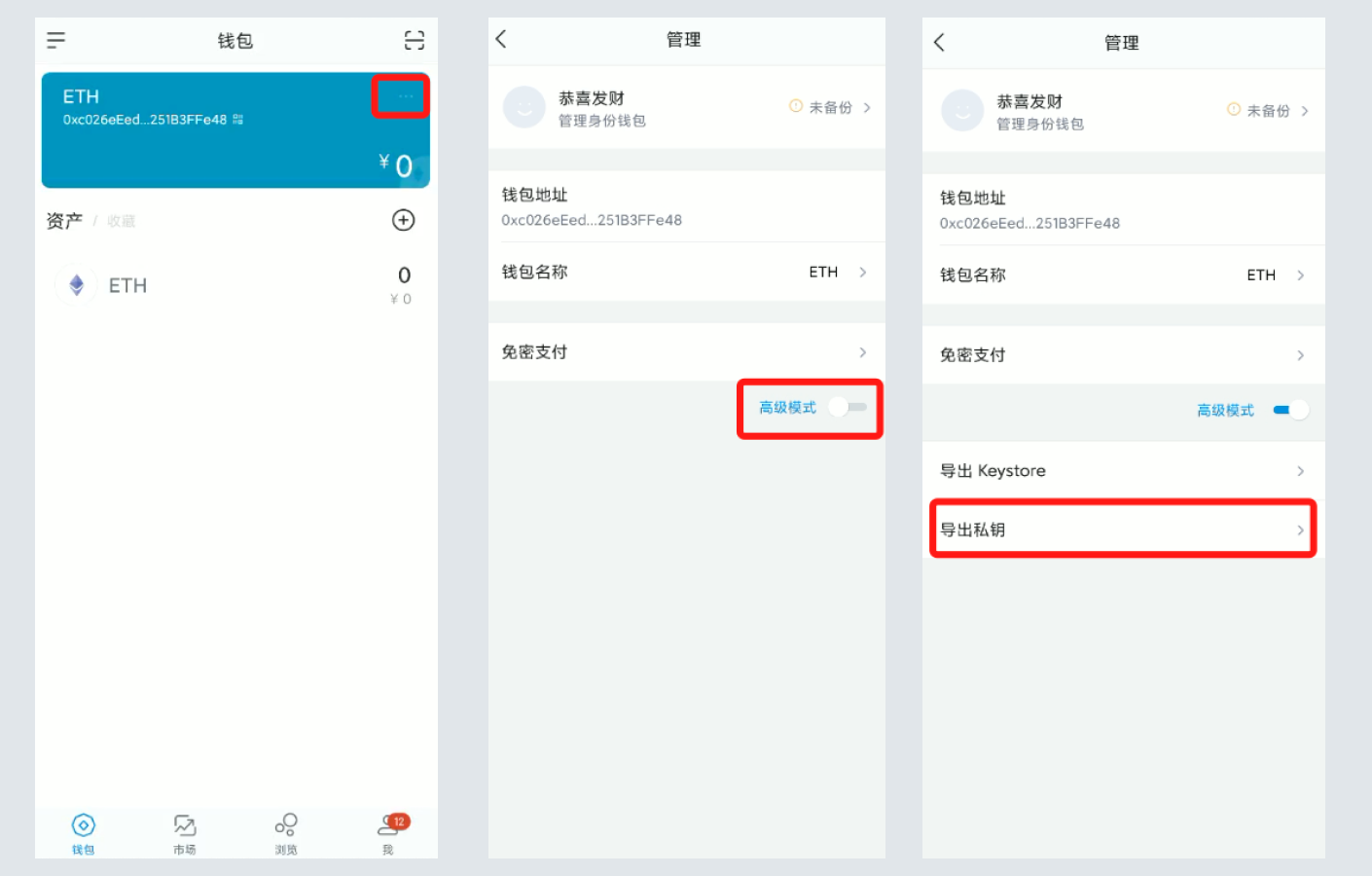This screenshot has height=876, width=1372.
Task: Tap ETH token balance amount 0
Action: (x=404, y=275)
